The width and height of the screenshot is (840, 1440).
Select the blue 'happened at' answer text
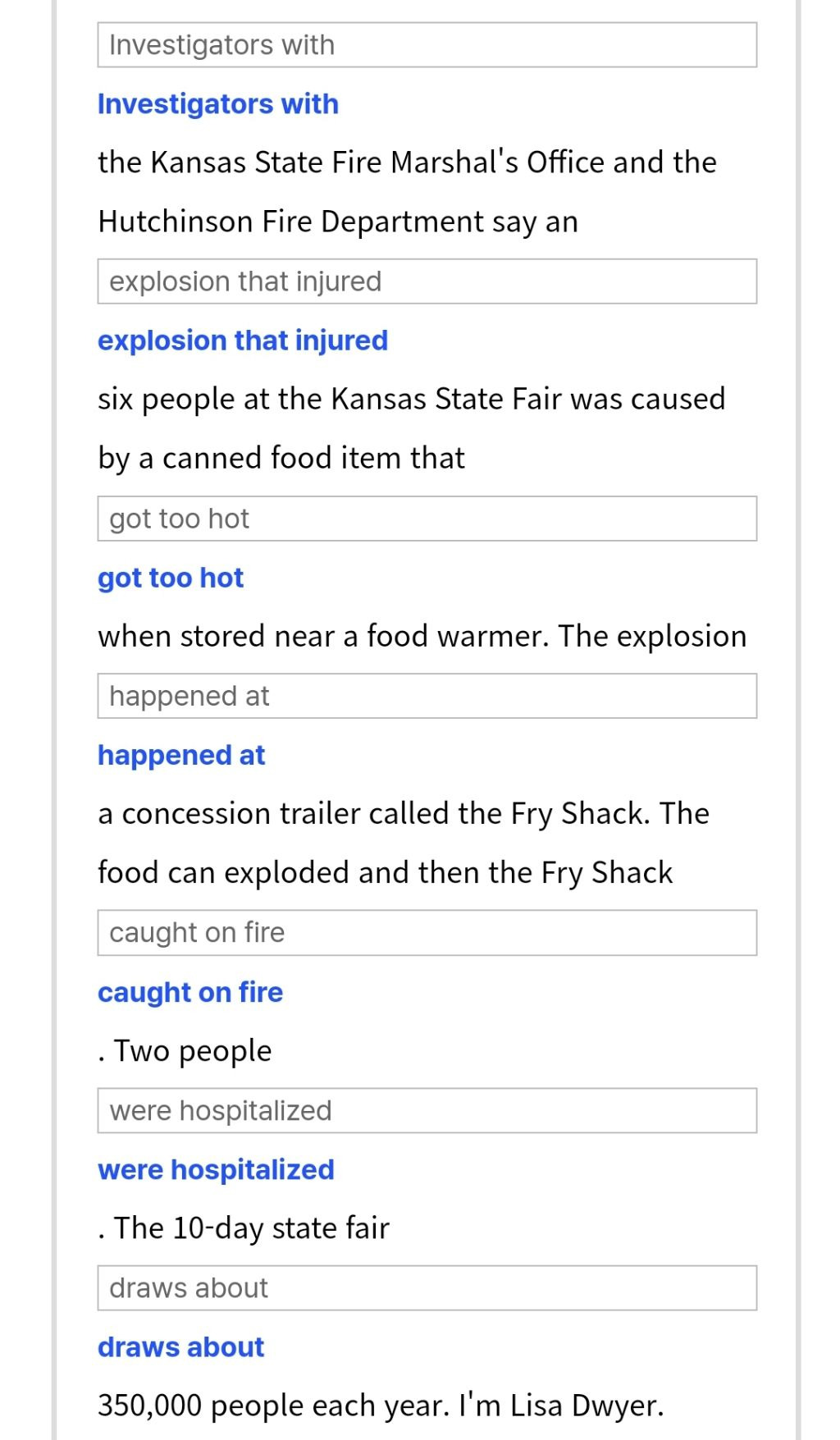point(181,755)
